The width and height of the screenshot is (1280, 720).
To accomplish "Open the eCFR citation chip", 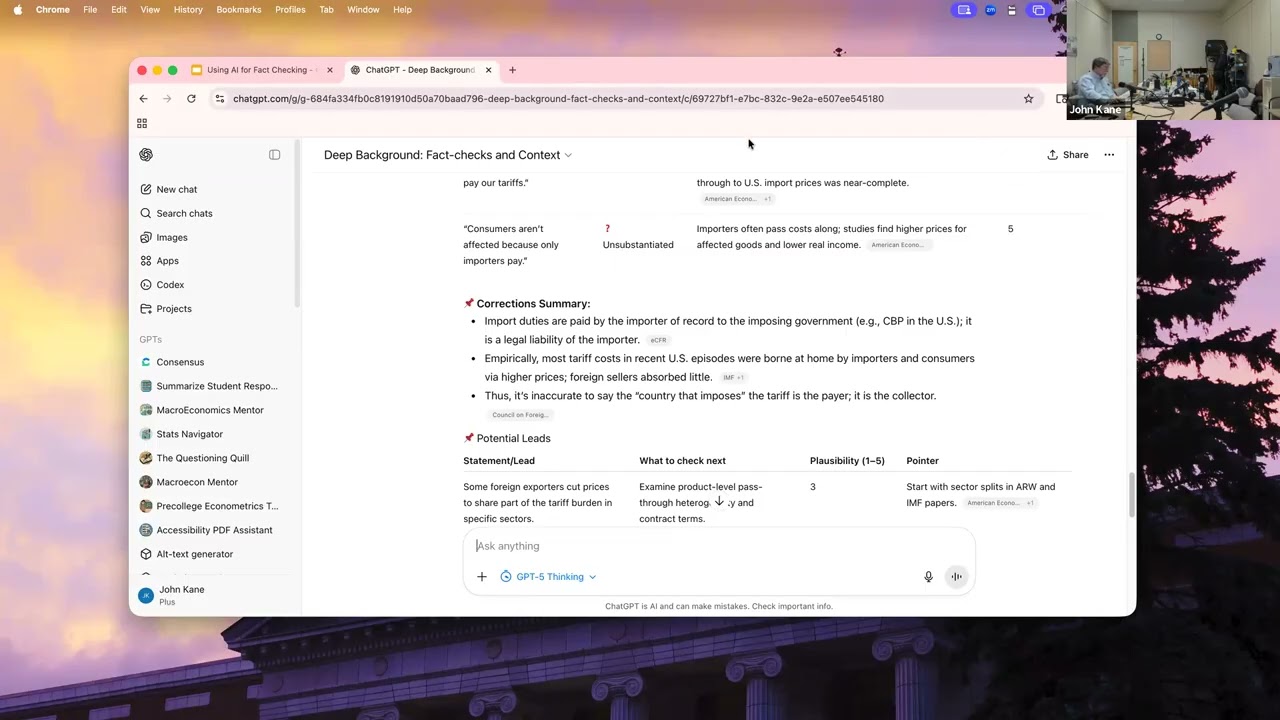I will click(658, 340).
